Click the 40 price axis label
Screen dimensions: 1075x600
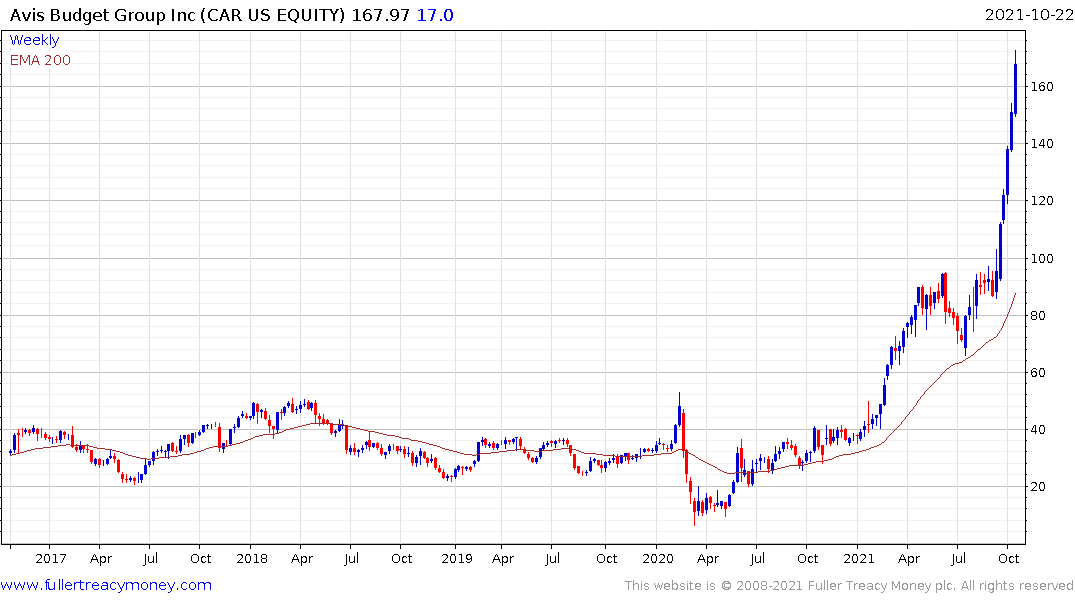point(1038,430)
